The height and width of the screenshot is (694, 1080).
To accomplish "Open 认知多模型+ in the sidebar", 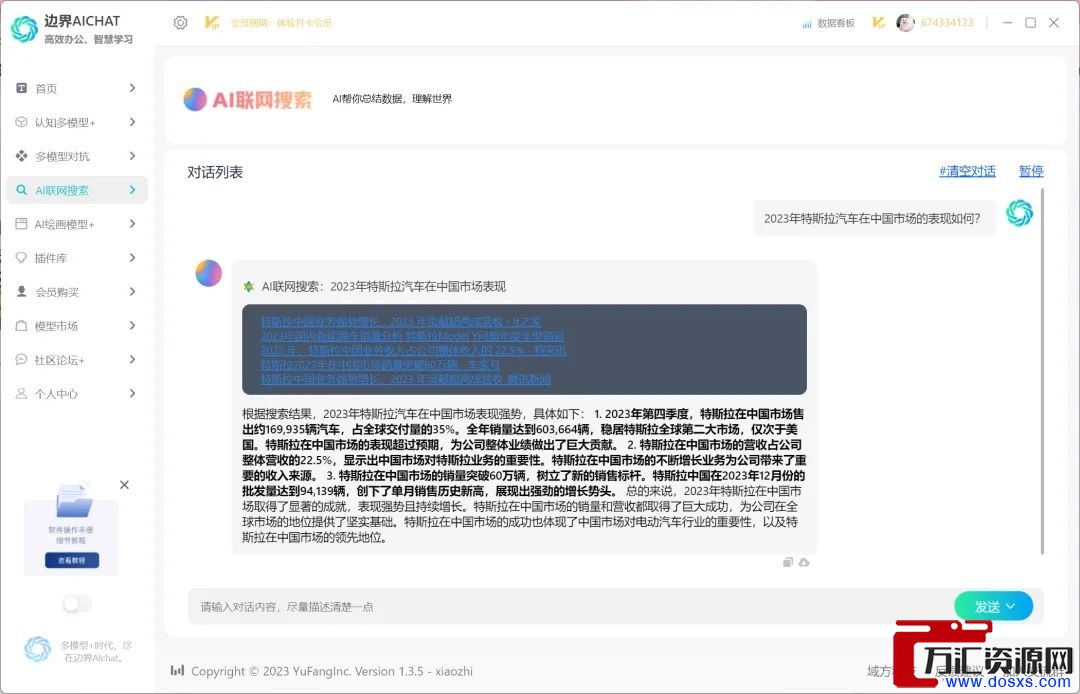I will (77, 122).
